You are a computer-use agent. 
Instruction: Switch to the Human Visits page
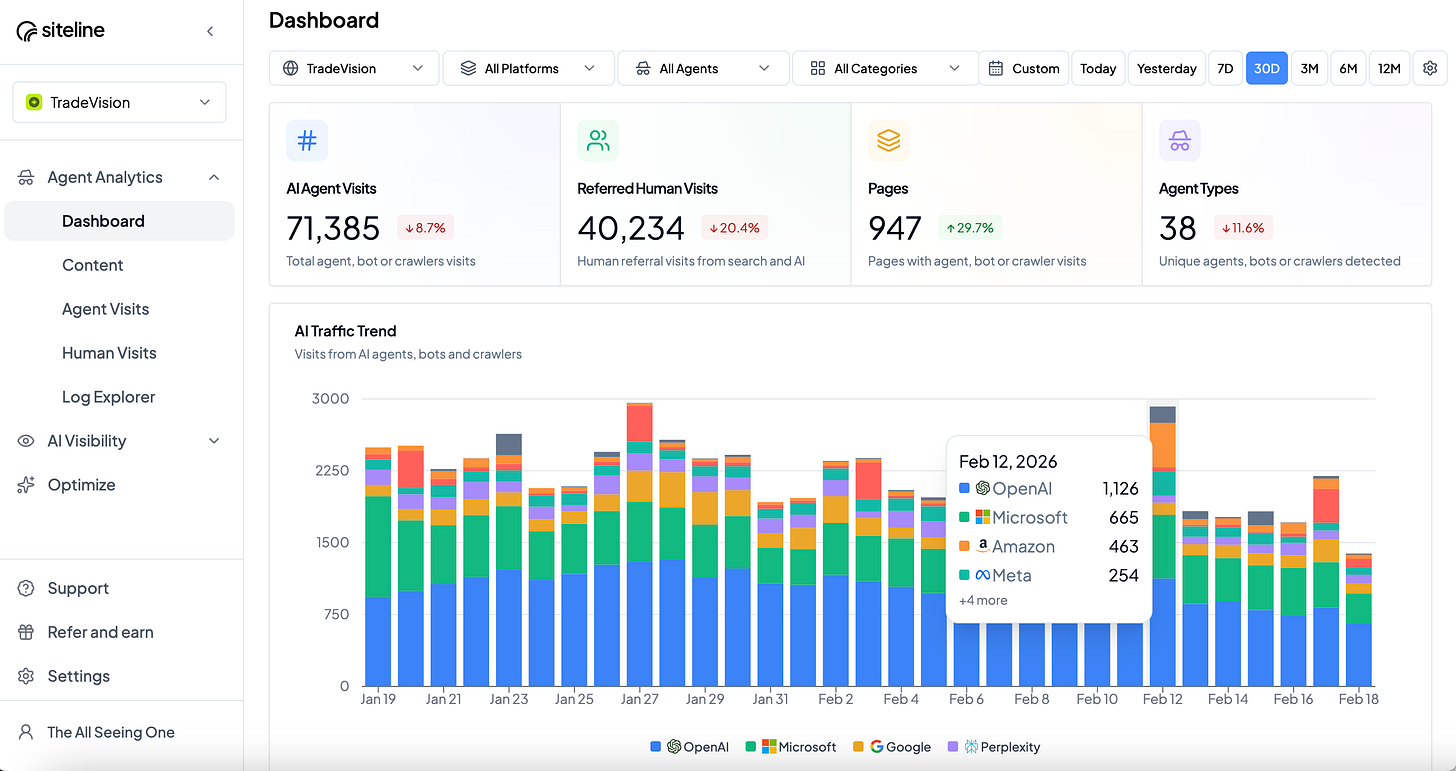pos(109,353)
